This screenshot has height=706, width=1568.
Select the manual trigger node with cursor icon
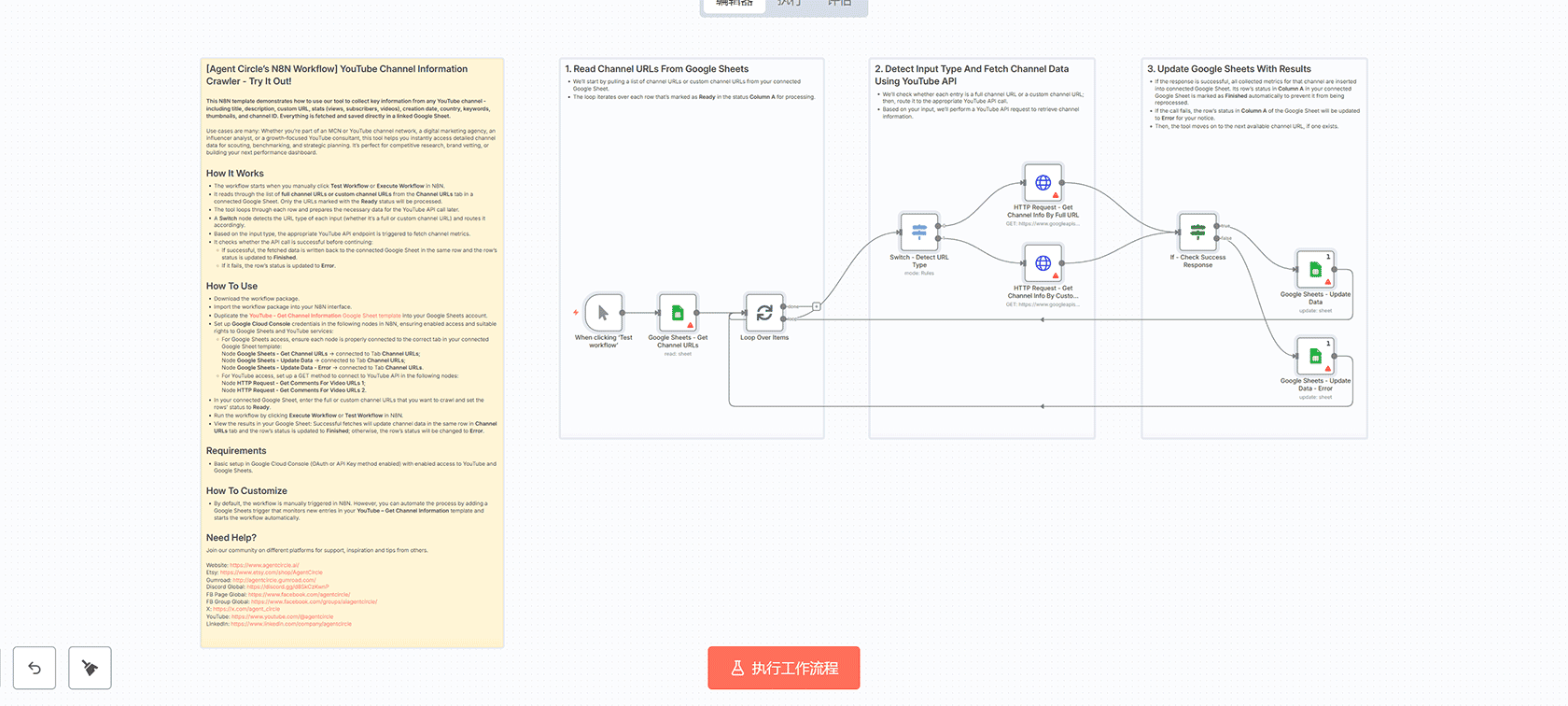pos(603,313)
